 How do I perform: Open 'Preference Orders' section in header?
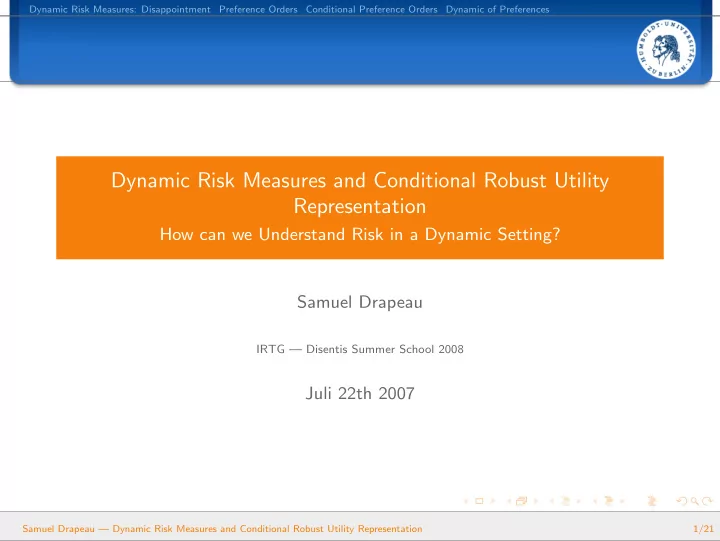[x=258, y=9]
